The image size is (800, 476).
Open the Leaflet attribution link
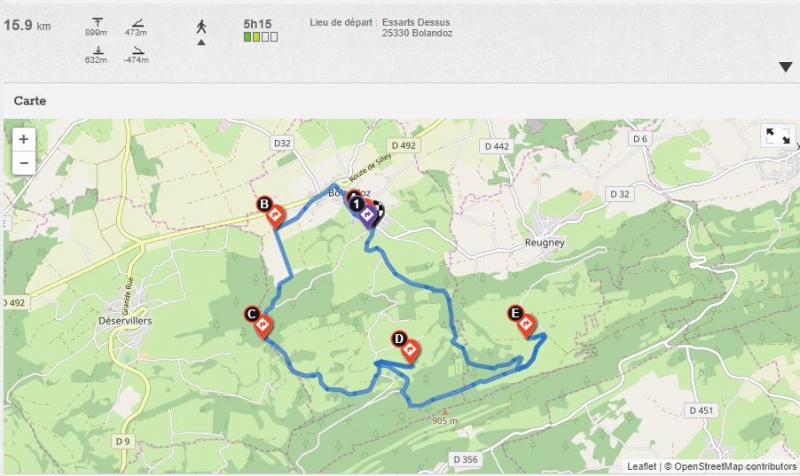[x=641, y=466]
